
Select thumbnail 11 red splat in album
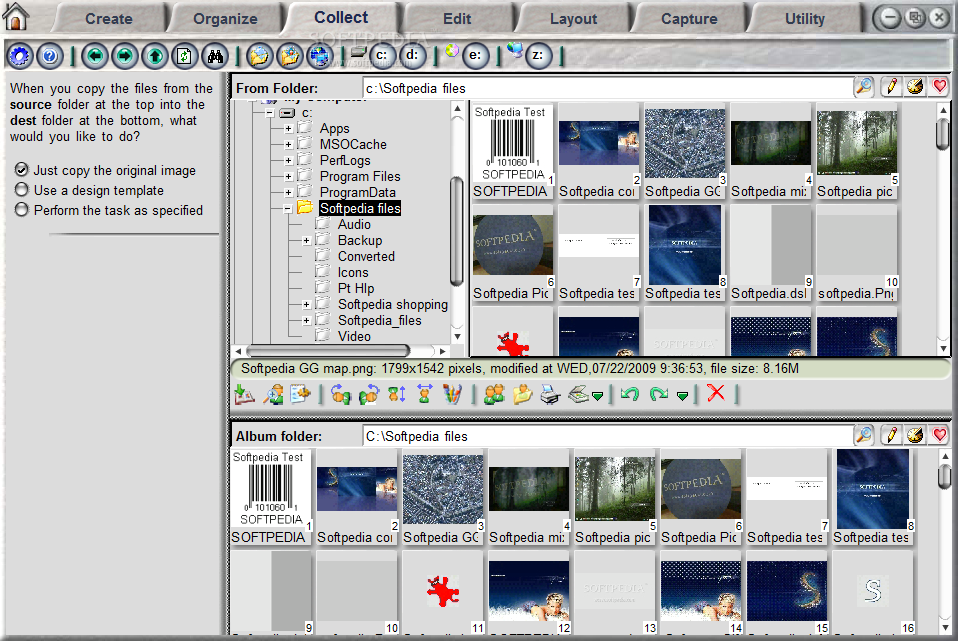click(x=444, y=592)
